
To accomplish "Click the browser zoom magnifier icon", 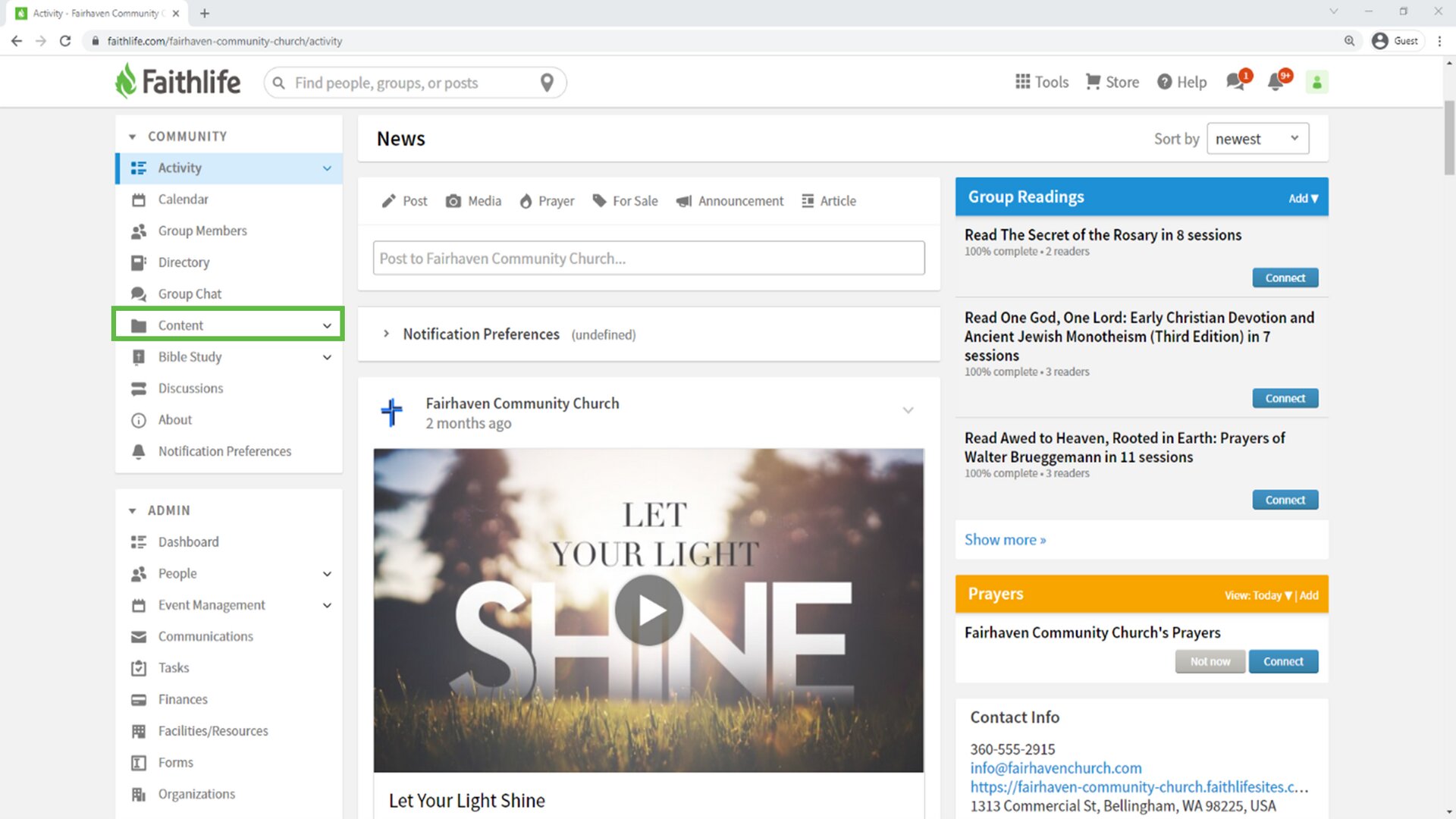I will tap(1349, 41).
